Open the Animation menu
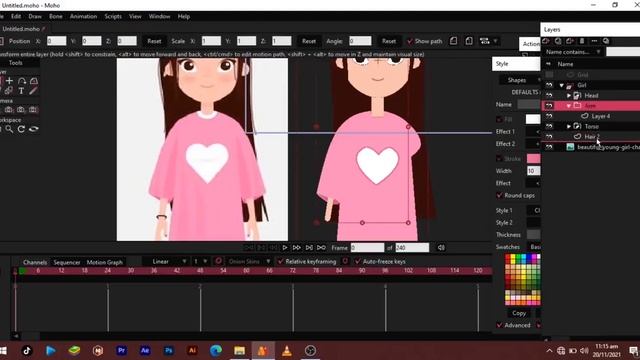This screenshot has width=640, height=360. [x=83, y=16]
